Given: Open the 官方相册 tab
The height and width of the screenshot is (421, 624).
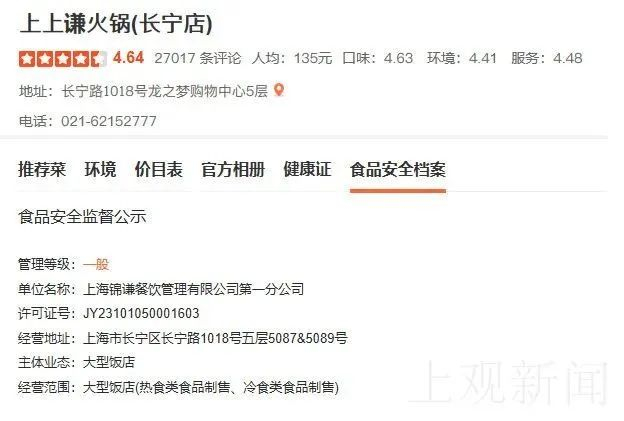Looking at the screenshot, I should [233, 170].
